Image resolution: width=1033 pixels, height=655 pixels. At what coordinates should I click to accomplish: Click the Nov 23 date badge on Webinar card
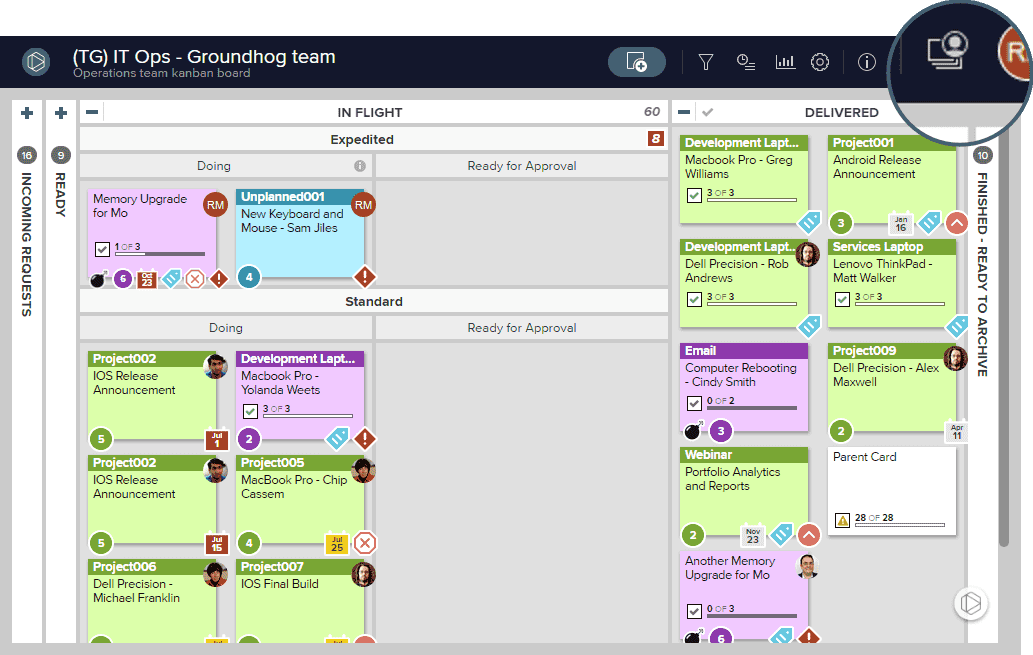tap(753, 536)
